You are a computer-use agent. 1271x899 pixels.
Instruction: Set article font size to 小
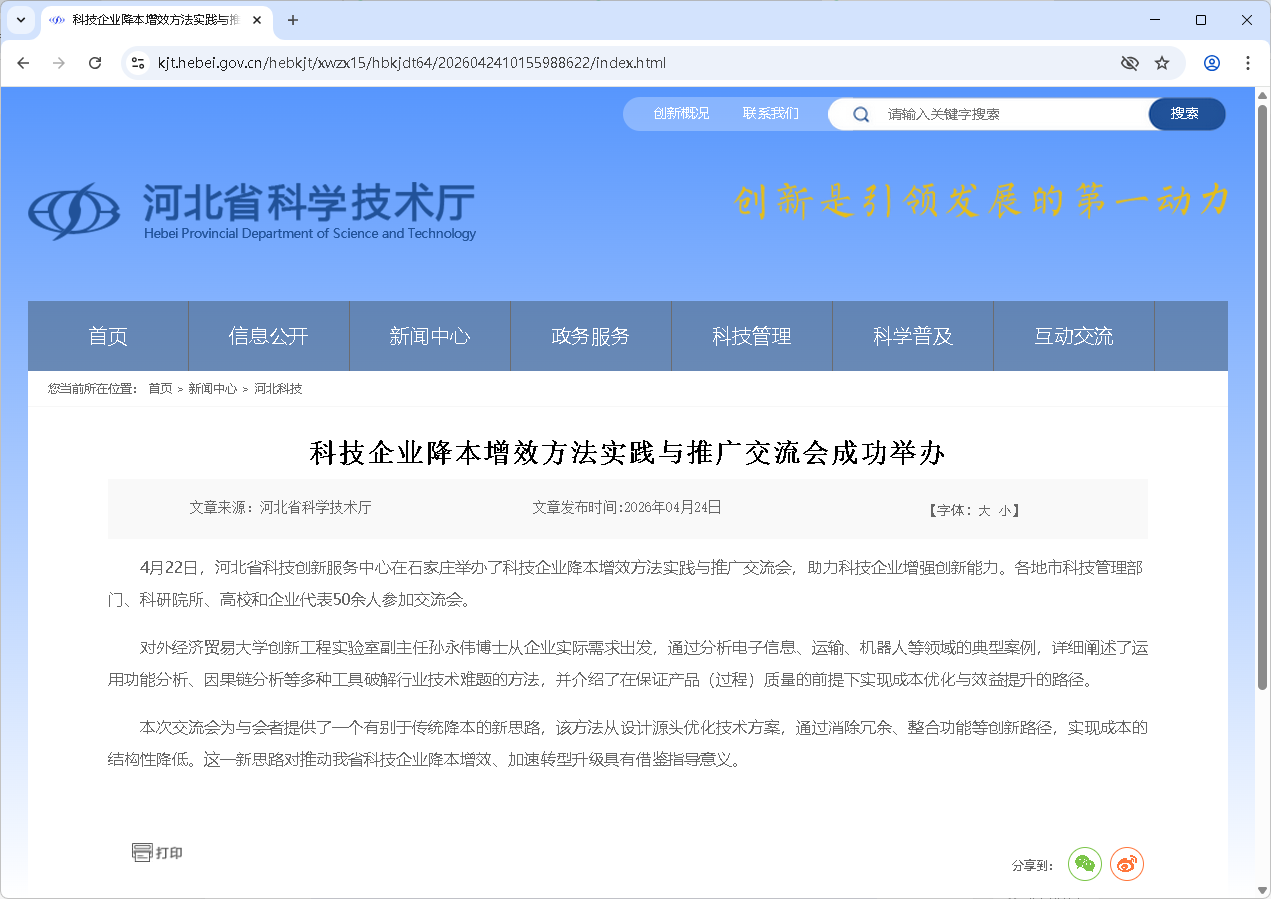(1004, 510)
